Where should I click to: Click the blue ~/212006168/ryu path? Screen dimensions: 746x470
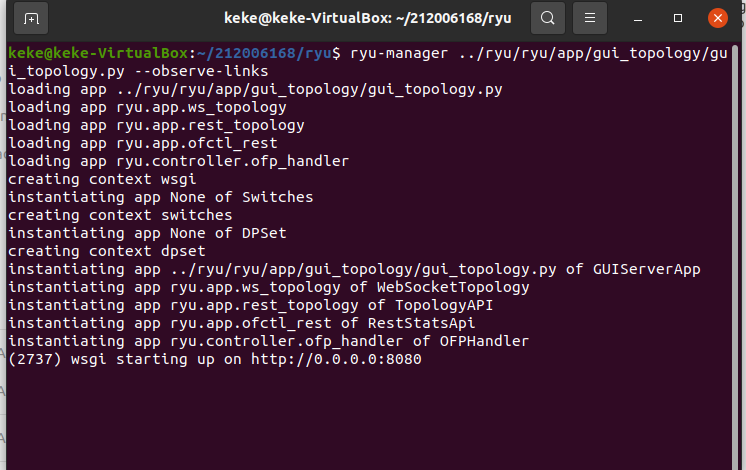tap(264, 53)
